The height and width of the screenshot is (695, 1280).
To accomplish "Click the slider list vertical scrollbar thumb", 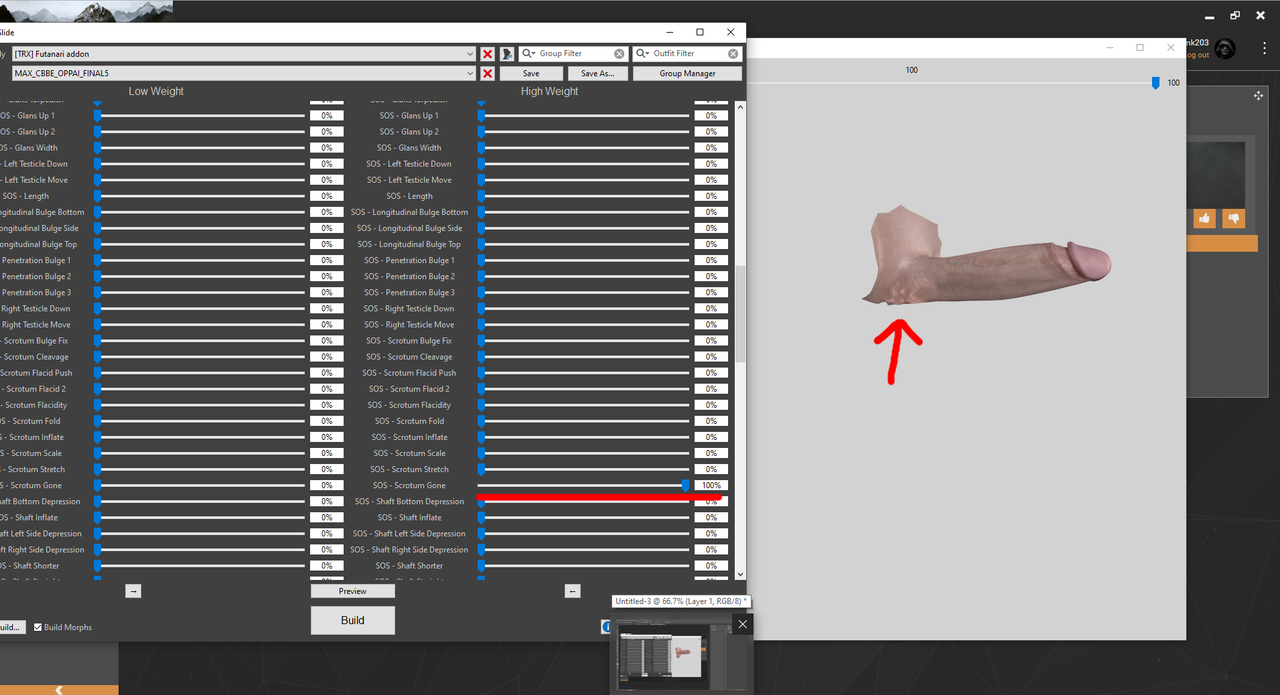I will coord(740,315).
